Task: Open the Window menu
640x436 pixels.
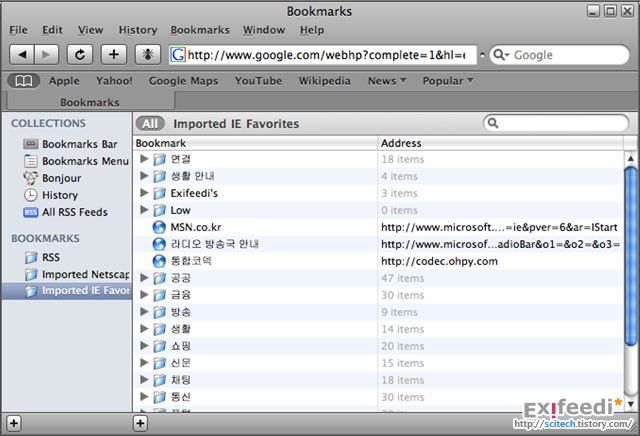Action: click(x=264, y=30)
